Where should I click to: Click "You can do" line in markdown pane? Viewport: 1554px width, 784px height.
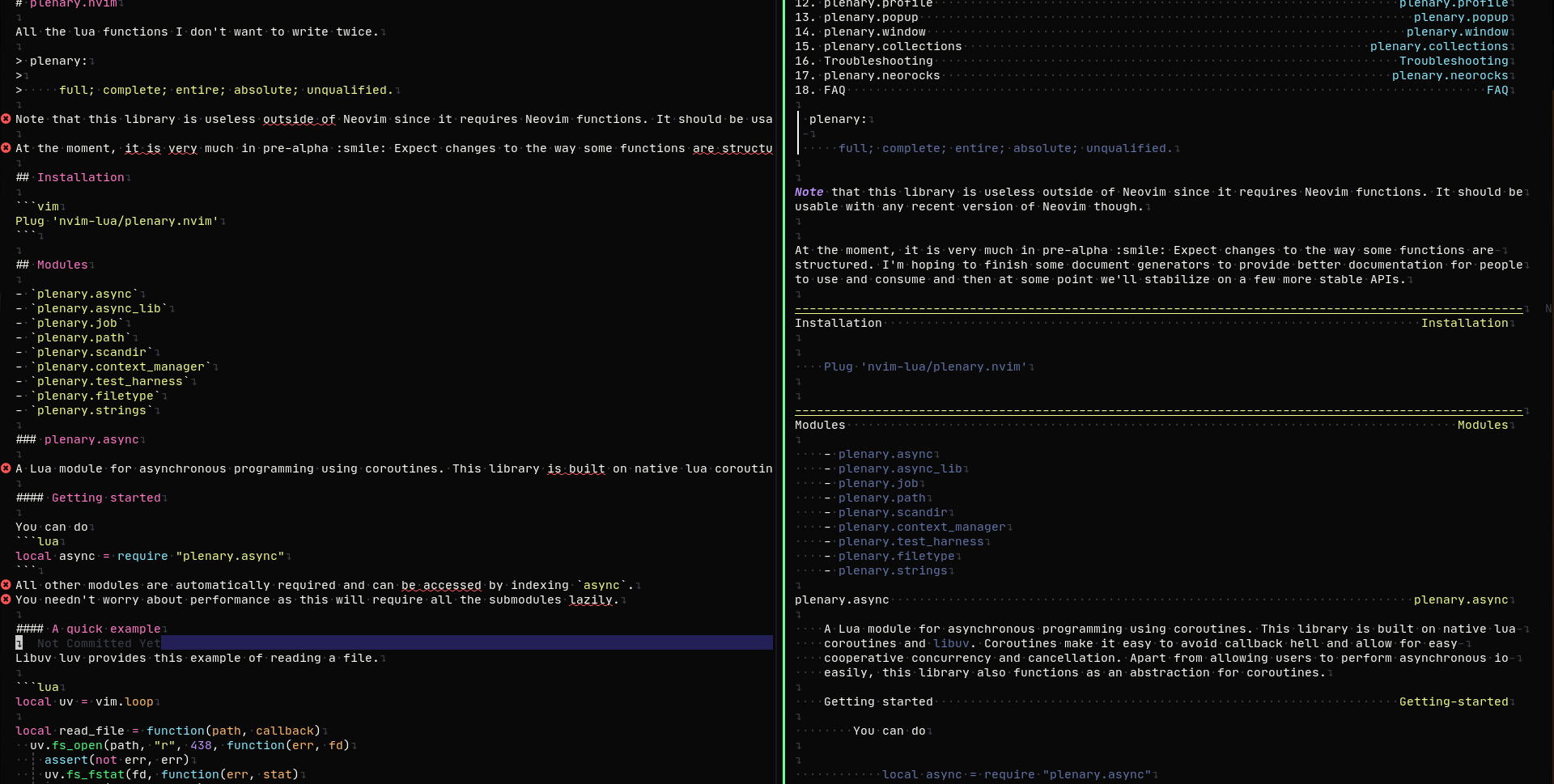pos(52,527)
